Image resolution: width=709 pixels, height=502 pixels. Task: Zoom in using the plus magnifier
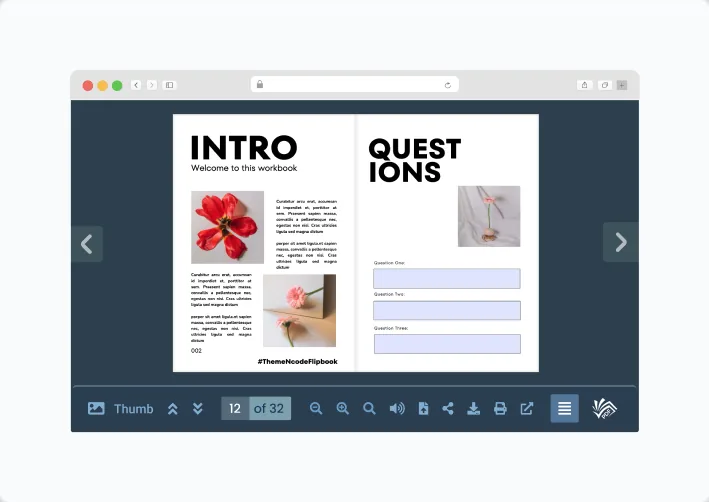click(343, 408)
